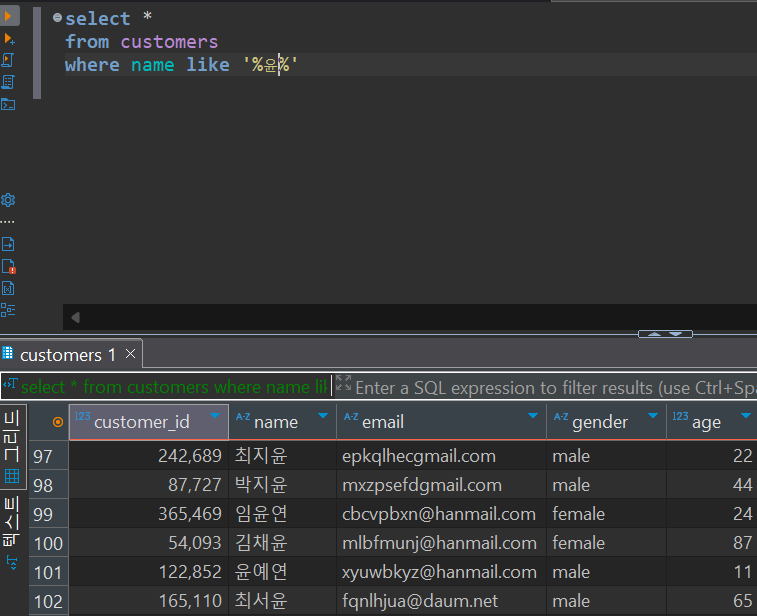Click the Execute SQL script icon

pos(8,60)
